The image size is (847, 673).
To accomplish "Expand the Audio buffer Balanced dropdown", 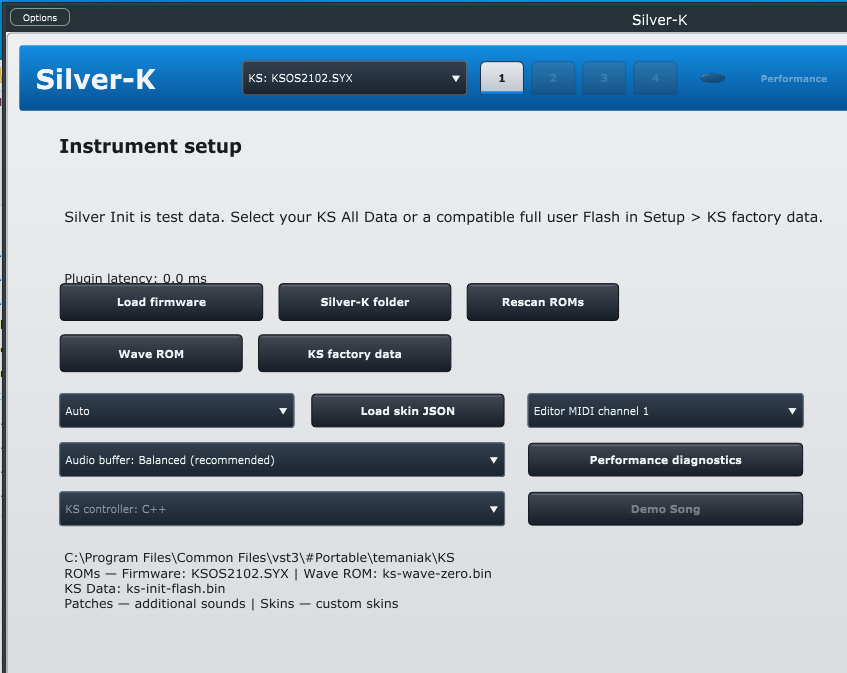I will (x=282, y=460).
